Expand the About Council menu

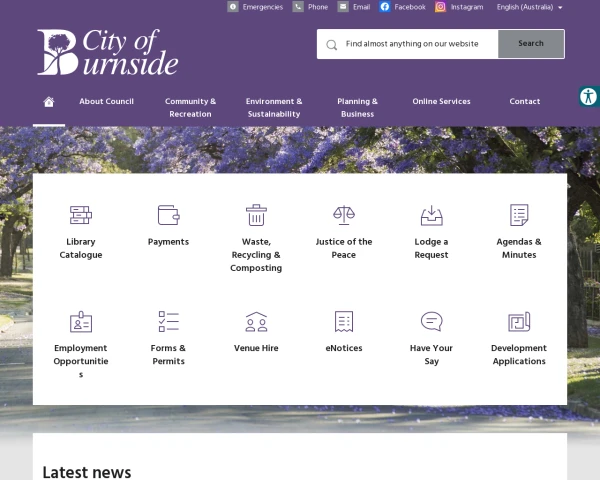tap(106, 102)
